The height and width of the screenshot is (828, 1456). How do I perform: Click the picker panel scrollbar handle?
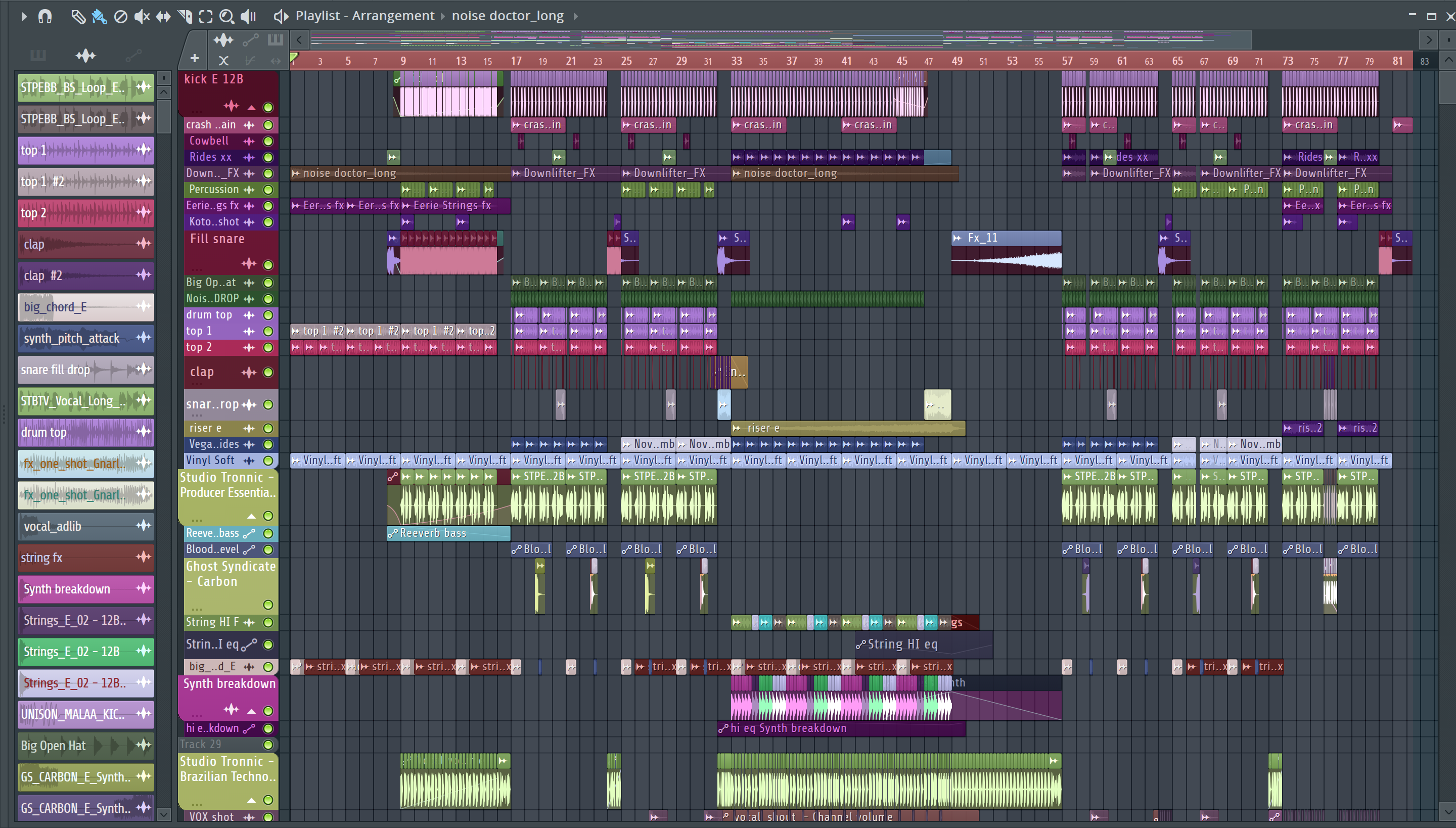pos(164,117)
